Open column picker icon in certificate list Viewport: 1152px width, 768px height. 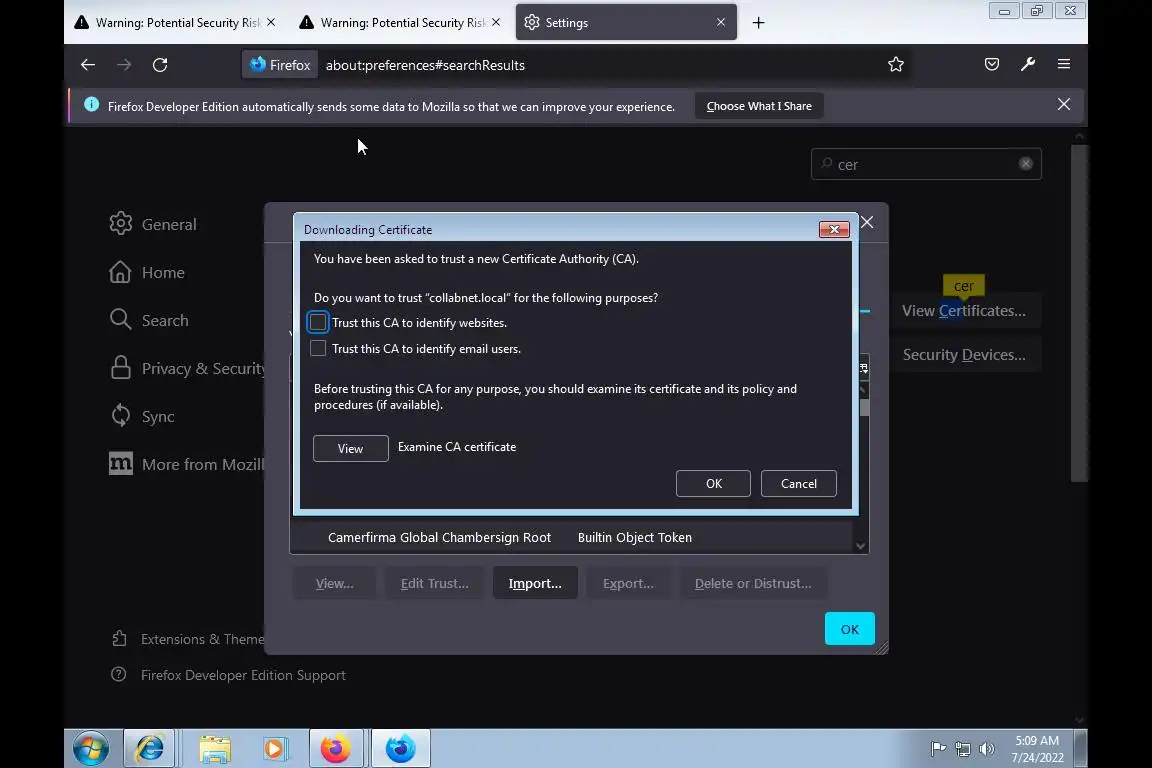864,367
